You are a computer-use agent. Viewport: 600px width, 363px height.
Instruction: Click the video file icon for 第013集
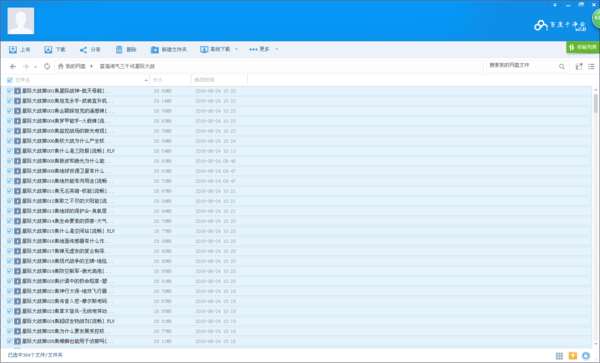click(17, 211)
